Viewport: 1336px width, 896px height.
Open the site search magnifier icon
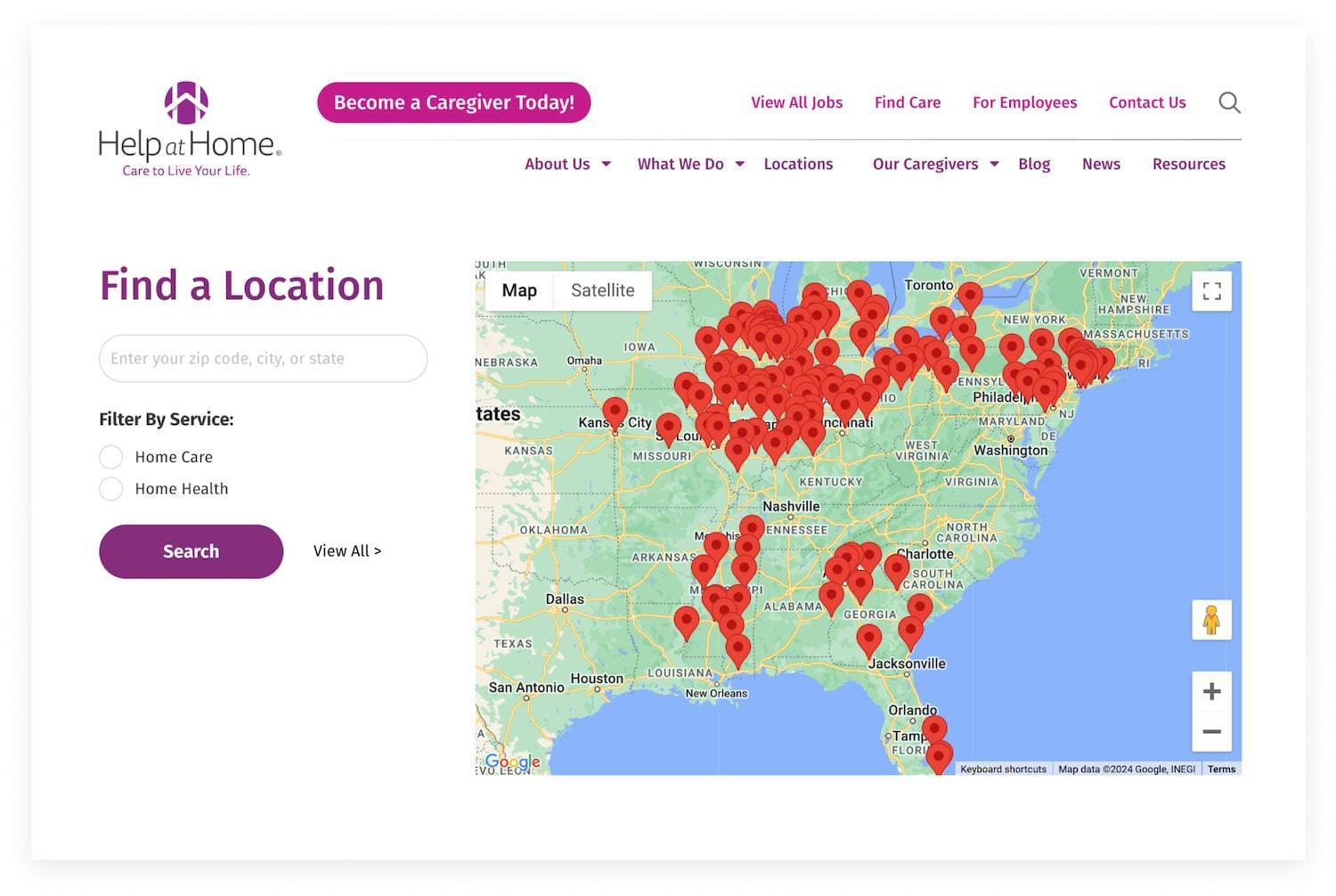coord(1229,102)
